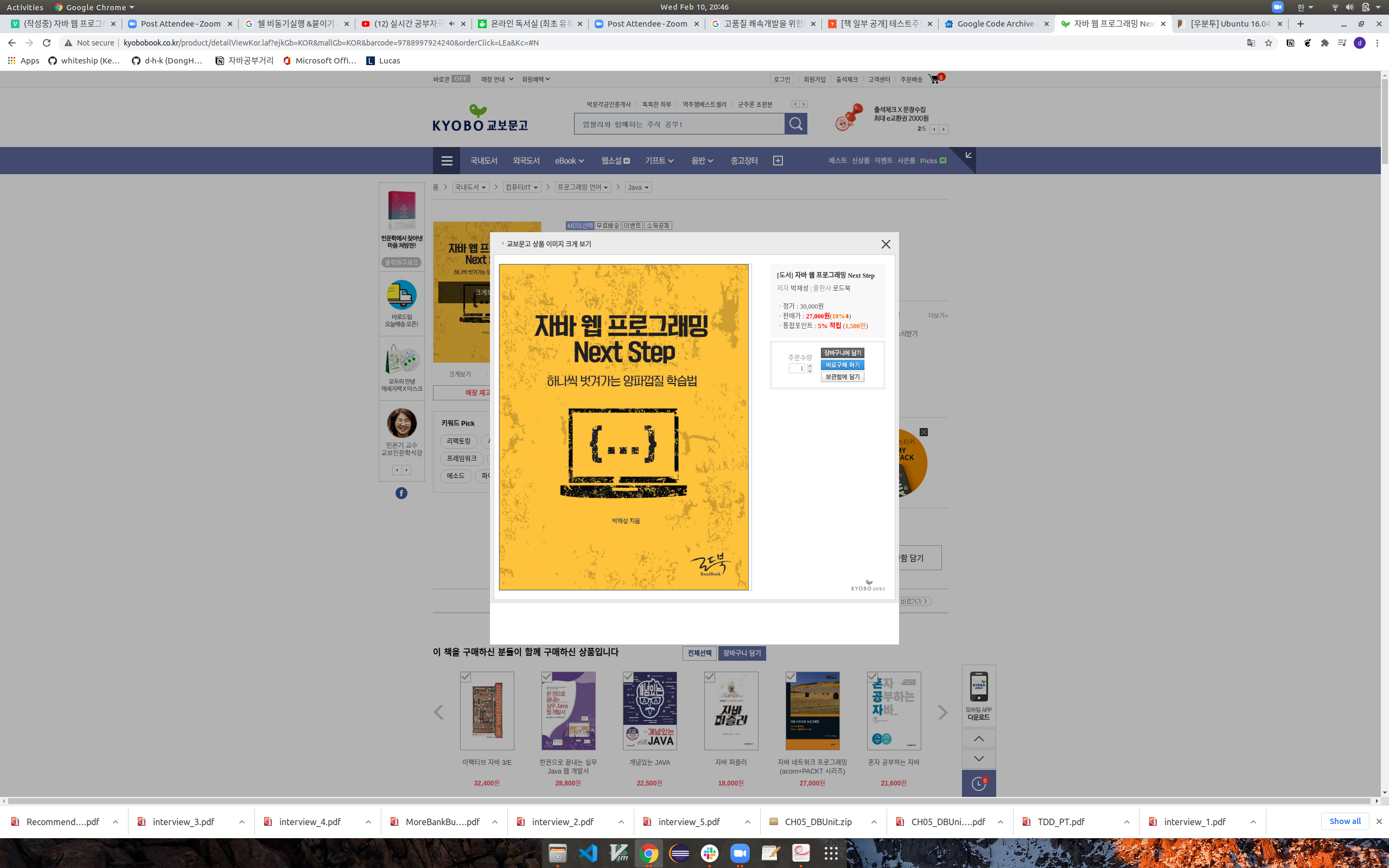The height and width of the screenshot is (868, 1389).
Task: Bookmark this page with star icon
Action: pyautogui.click(x=1269, y=42)
